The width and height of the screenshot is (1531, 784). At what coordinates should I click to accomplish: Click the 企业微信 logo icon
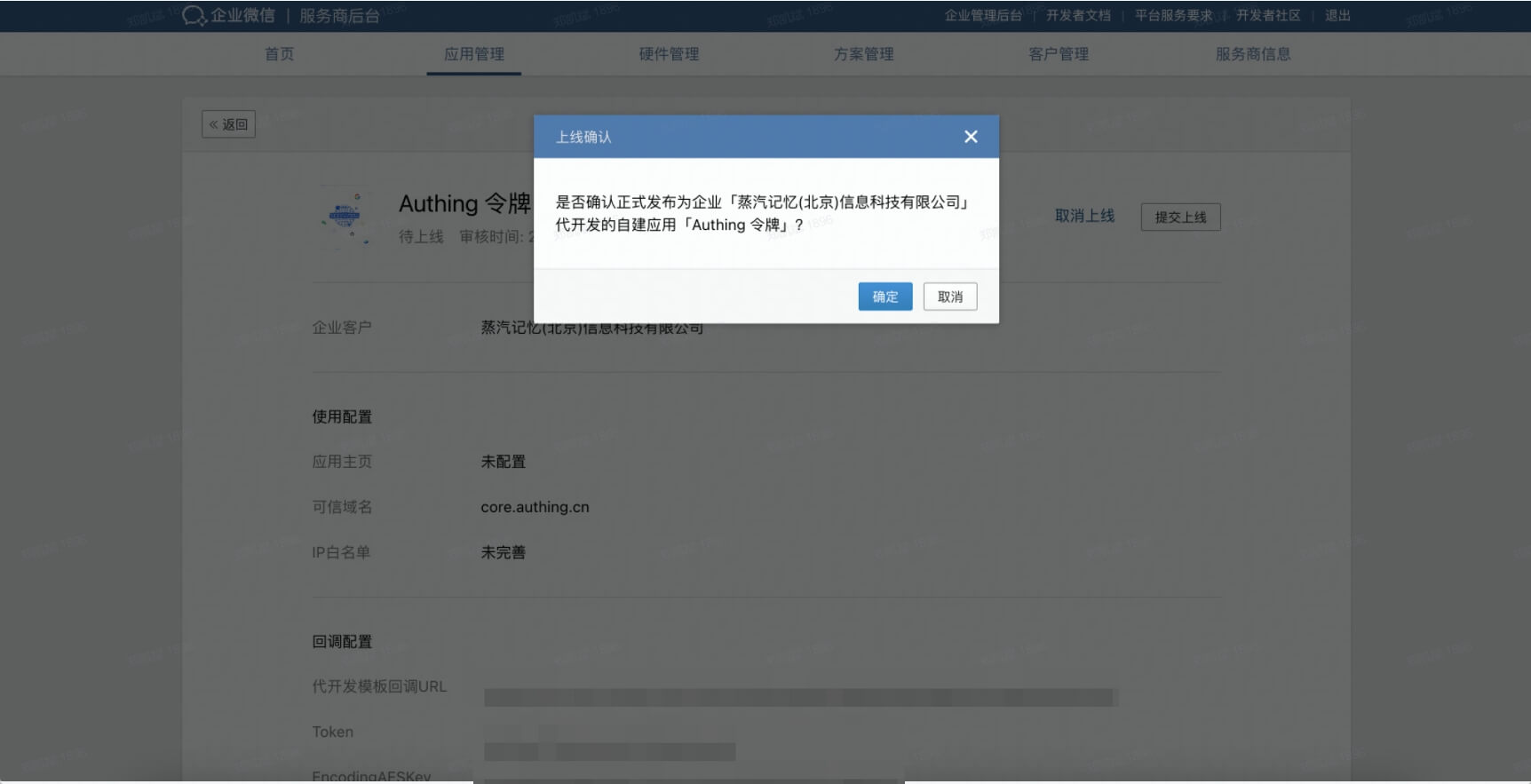(x=194, y=16)
